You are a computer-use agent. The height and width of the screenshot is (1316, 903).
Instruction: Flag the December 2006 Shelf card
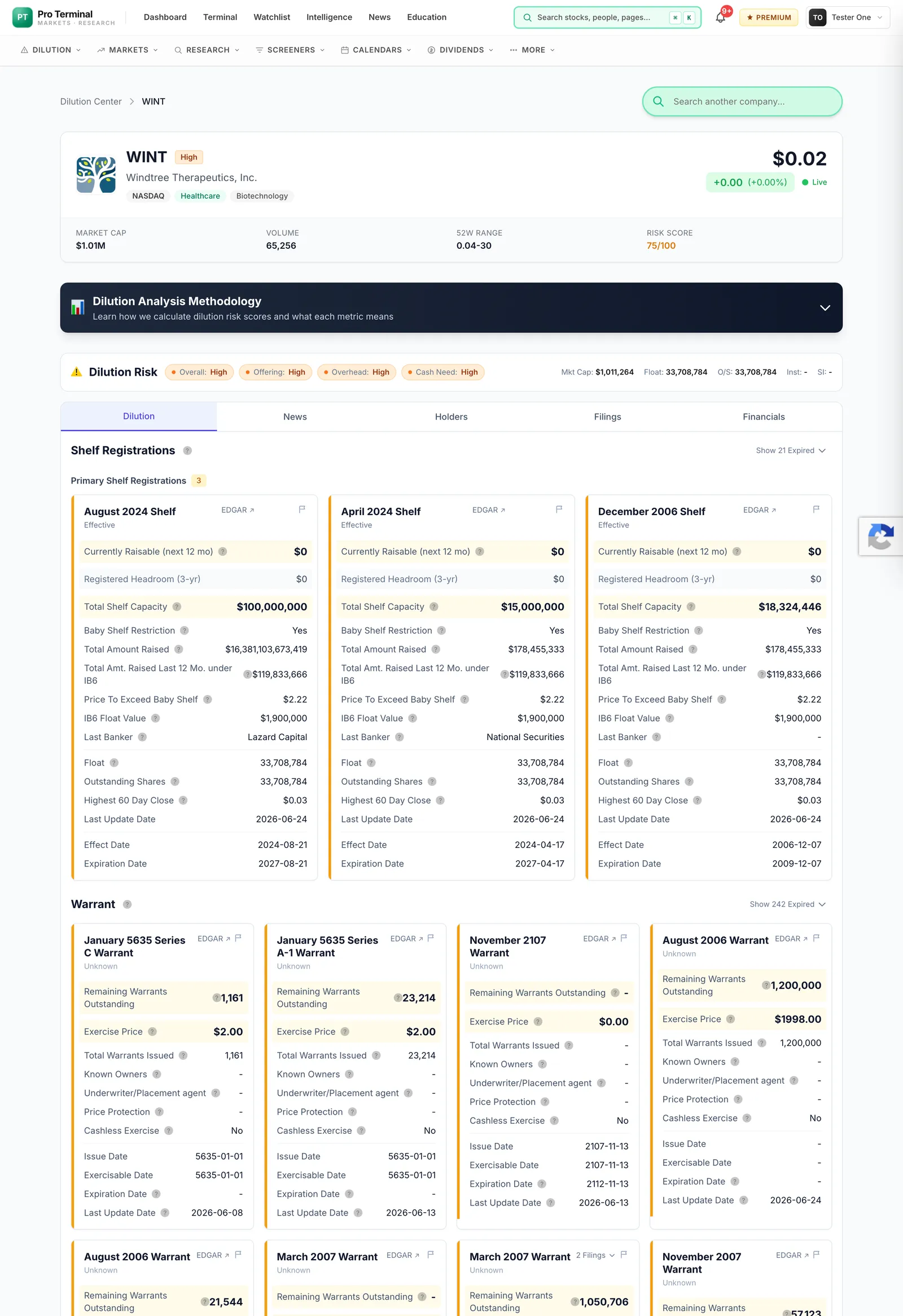[x=816, y=509]
